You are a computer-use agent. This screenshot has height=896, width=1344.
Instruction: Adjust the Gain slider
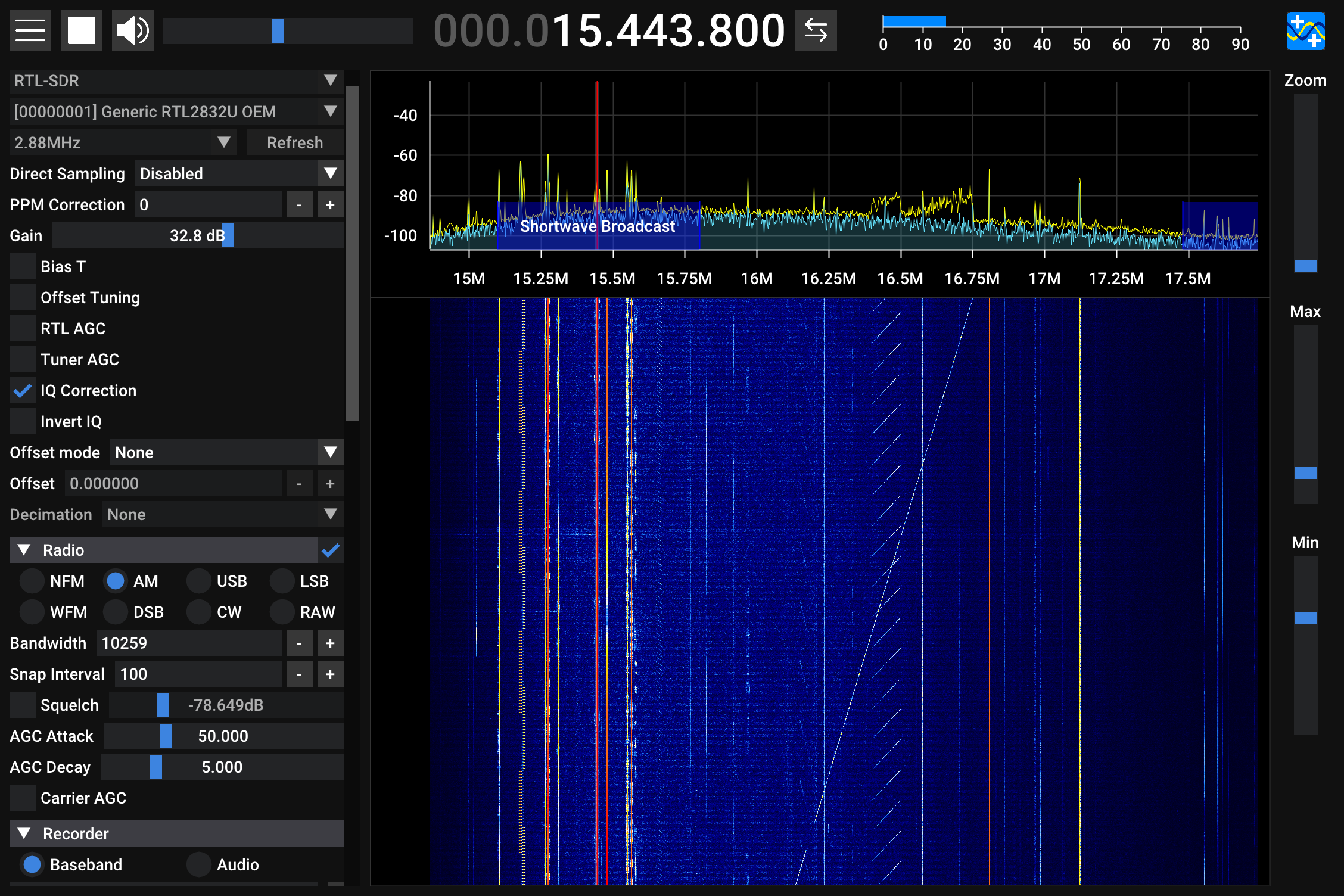[x=198, y=235]
